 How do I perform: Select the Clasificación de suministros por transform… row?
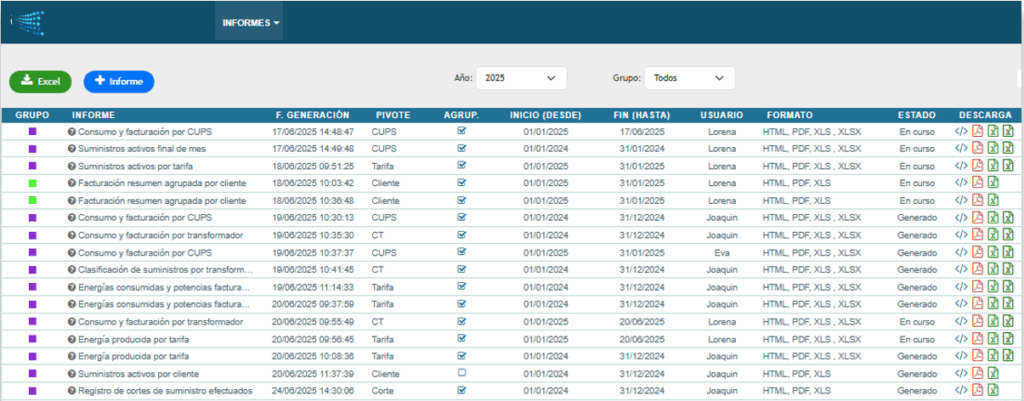[165, 269]
